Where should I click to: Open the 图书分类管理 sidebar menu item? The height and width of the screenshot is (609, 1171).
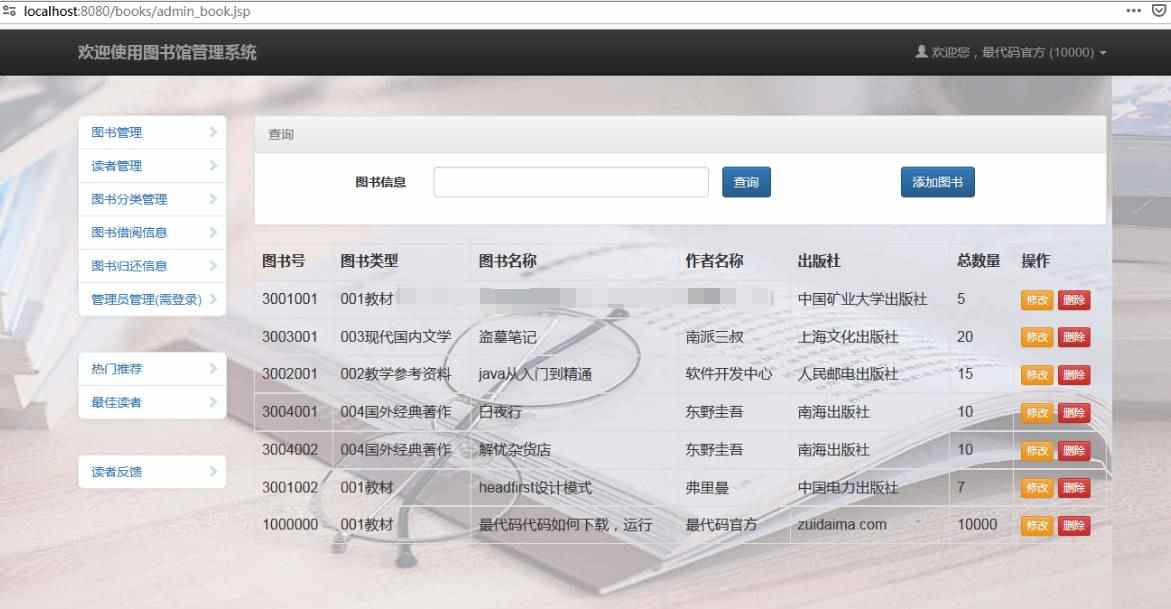(152, 199)
